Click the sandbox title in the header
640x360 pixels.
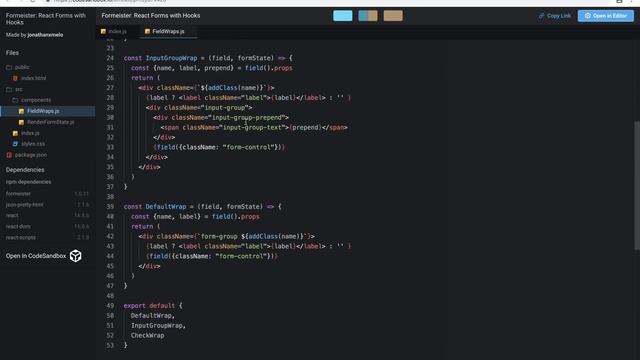pos(151,16)
